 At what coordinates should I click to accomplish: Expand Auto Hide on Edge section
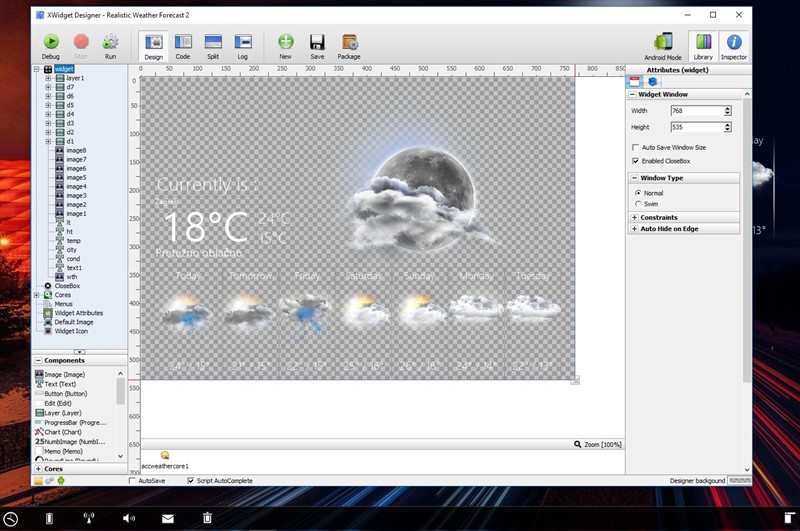pos(635,229)
